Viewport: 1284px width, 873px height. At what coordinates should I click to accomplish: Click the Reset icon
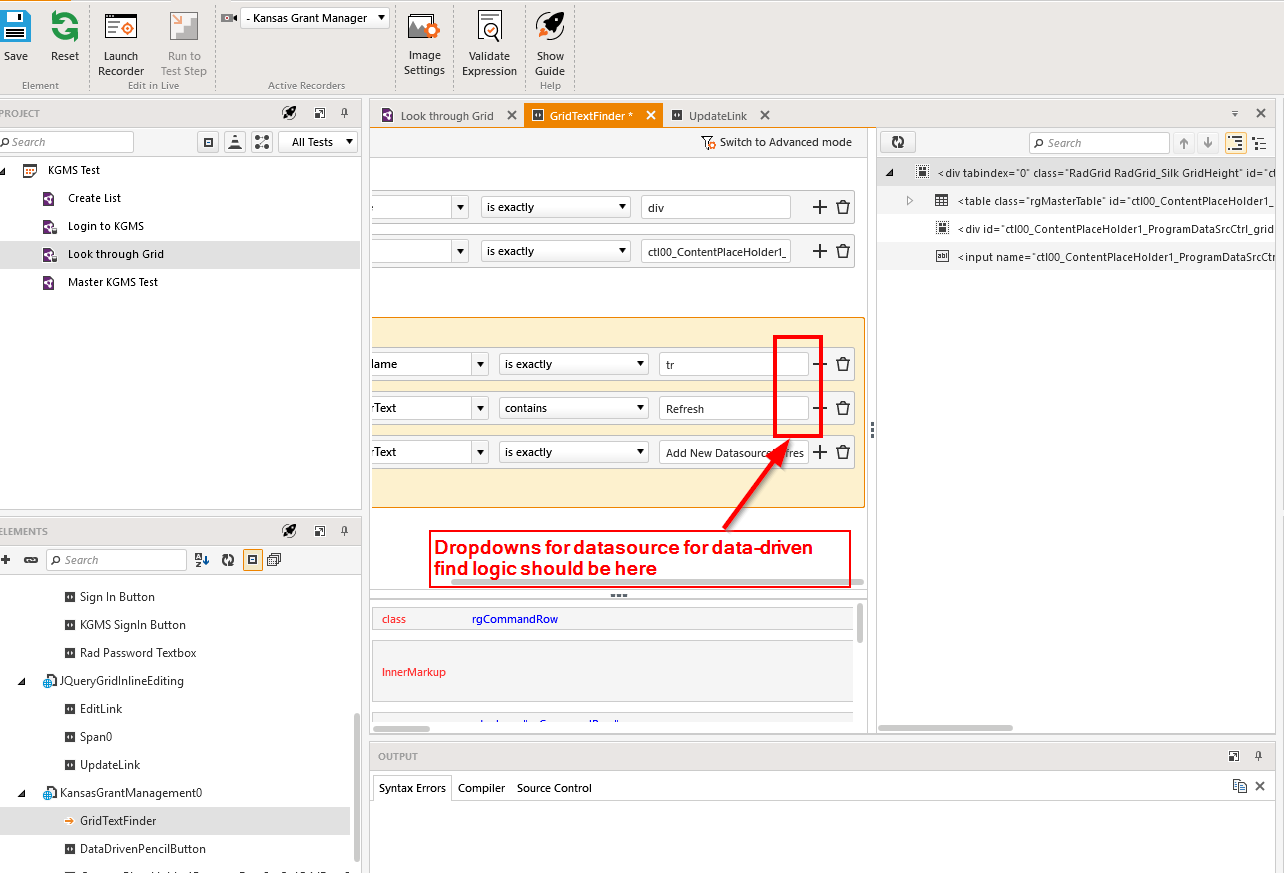coord(65,28)
